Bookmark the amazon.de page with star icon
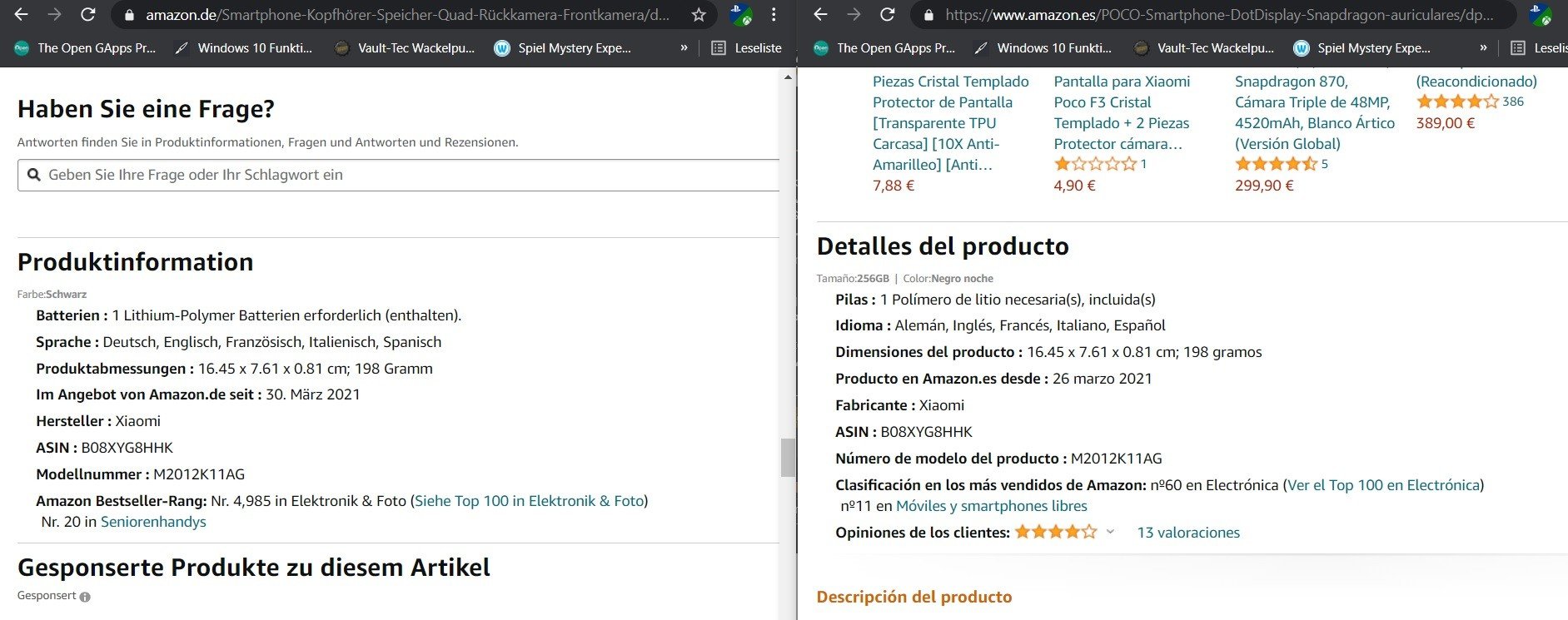This screenshot has height=620, width=1568. click(x=699, y=15)
